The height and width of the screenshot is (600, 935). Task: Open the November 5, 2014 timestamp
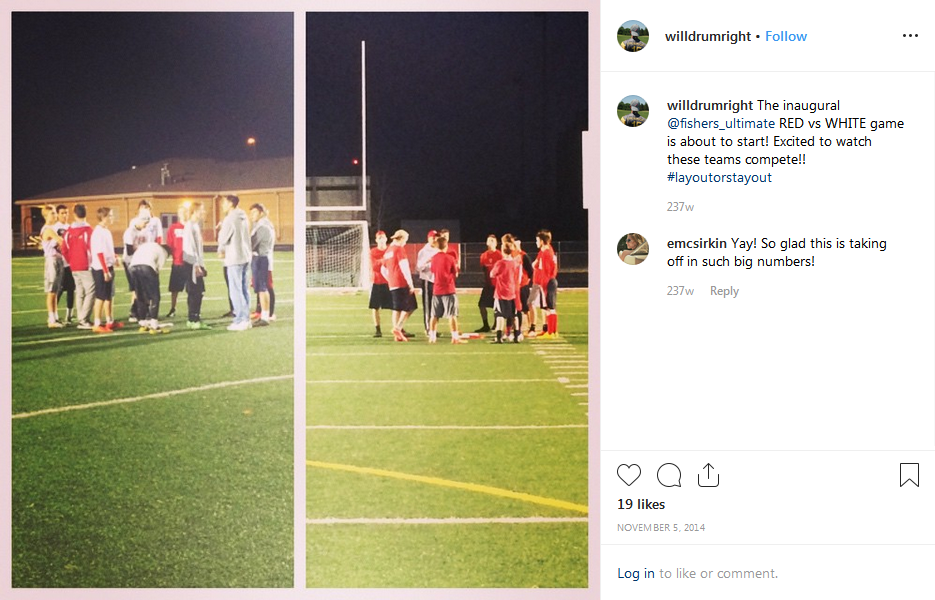[x=661, y=528]
